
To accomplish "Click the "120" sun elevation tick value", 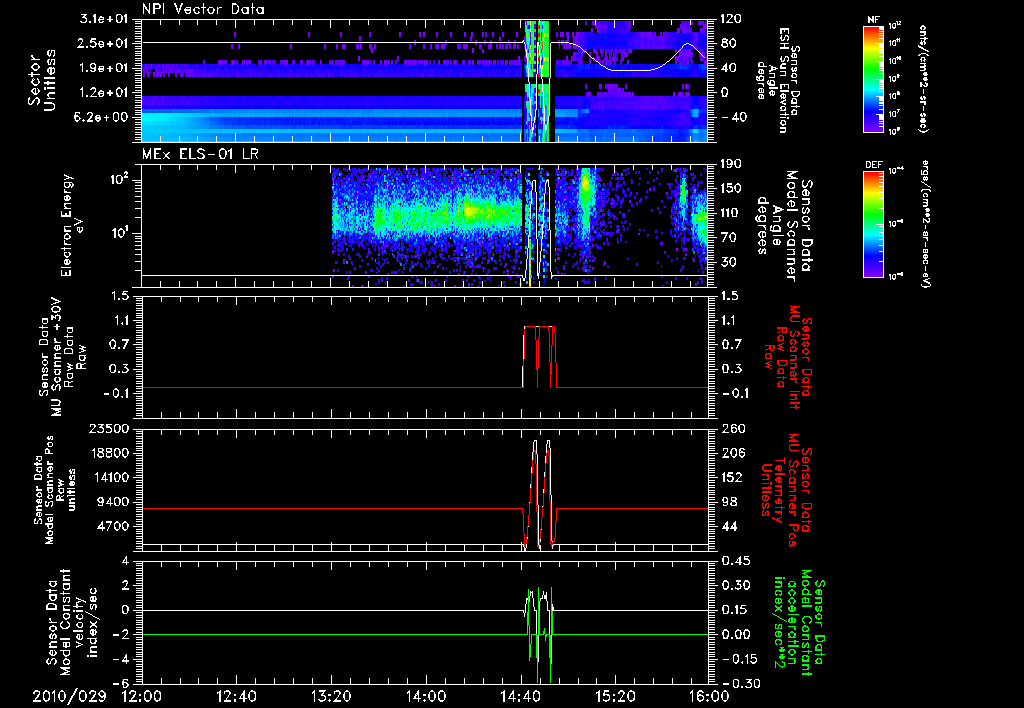I will (731, 19).
